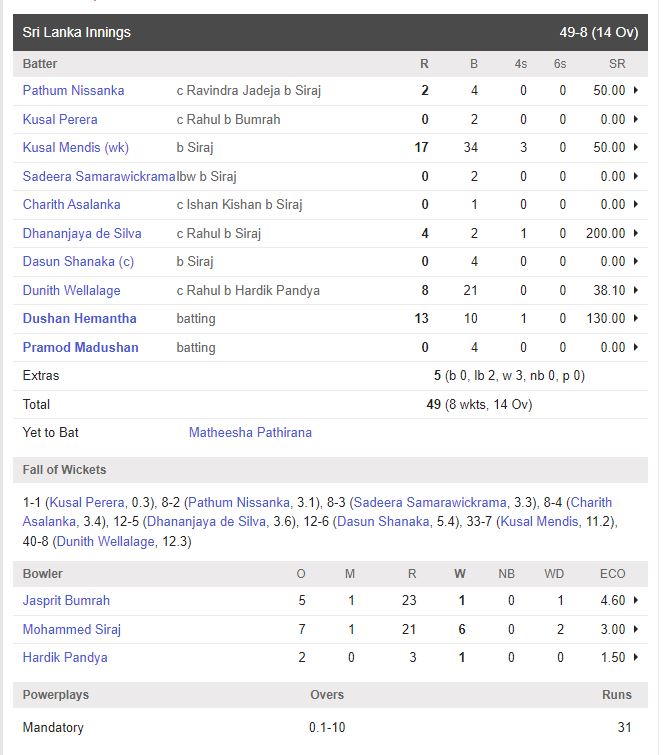Expand Hardik Pandya bowling row arrow
The image size is (663, 755).
[636, 658]
